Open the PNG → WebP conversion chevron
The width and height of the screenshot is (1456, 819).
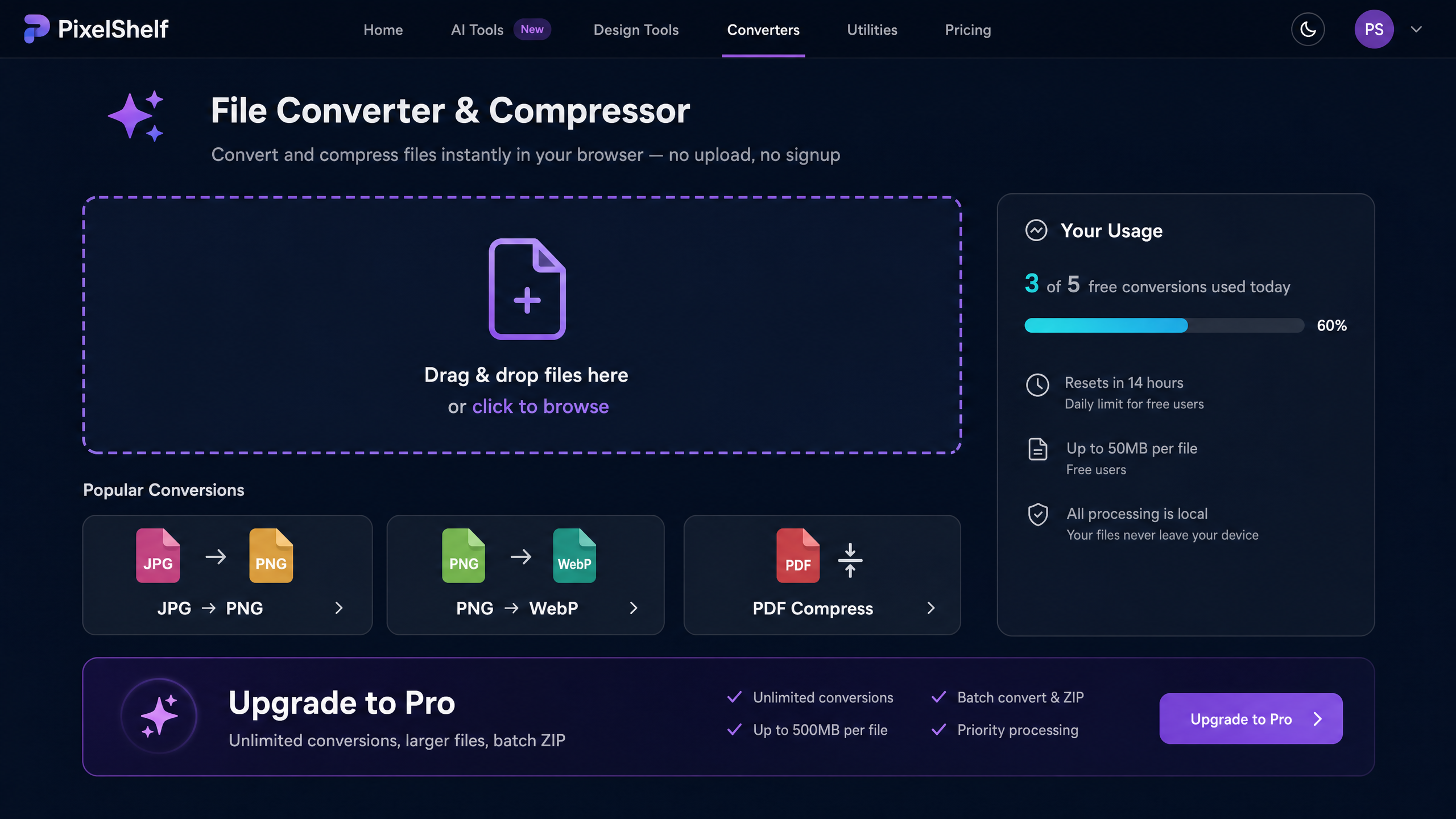634,608
